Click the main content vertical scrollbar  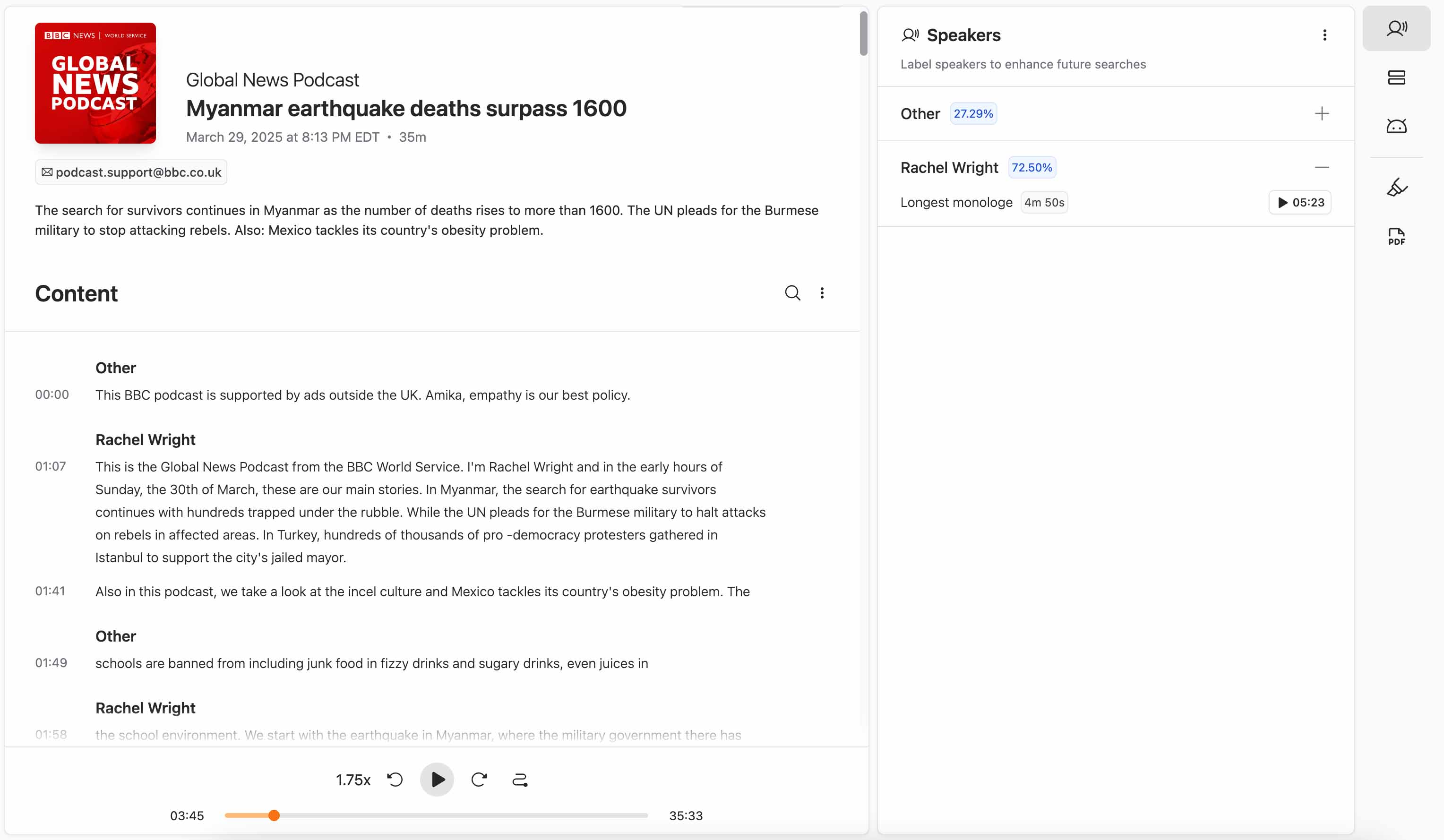tap(863, 33)
